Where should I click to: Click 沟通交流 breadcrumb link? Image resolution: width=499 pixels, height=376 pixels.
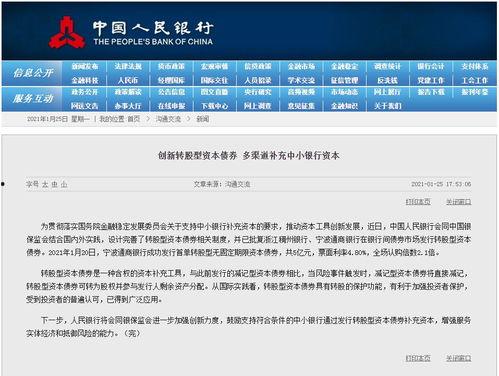click(168, 119)
